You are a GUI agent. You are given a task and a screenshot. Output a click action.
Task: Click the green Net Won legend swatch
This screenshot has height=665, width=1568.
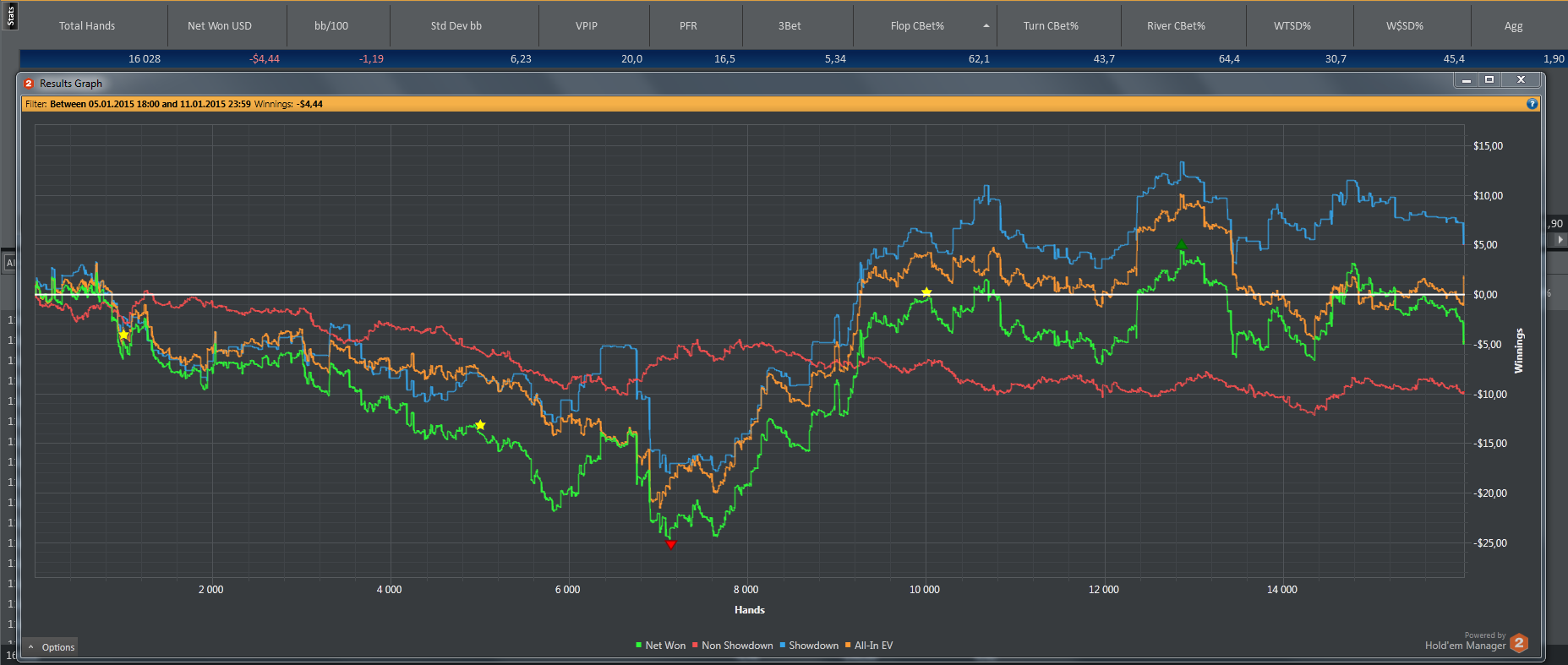(639, 646)
